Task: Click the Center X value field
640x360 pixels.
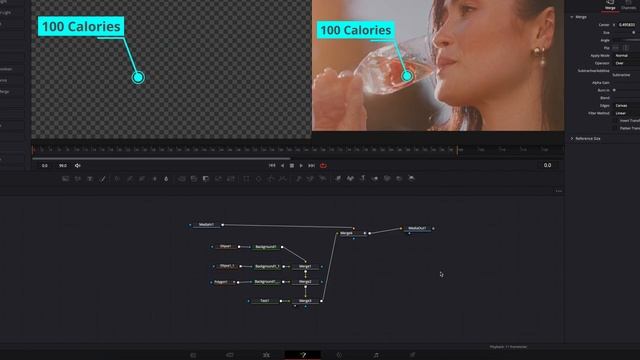Action: coord(628,25)
